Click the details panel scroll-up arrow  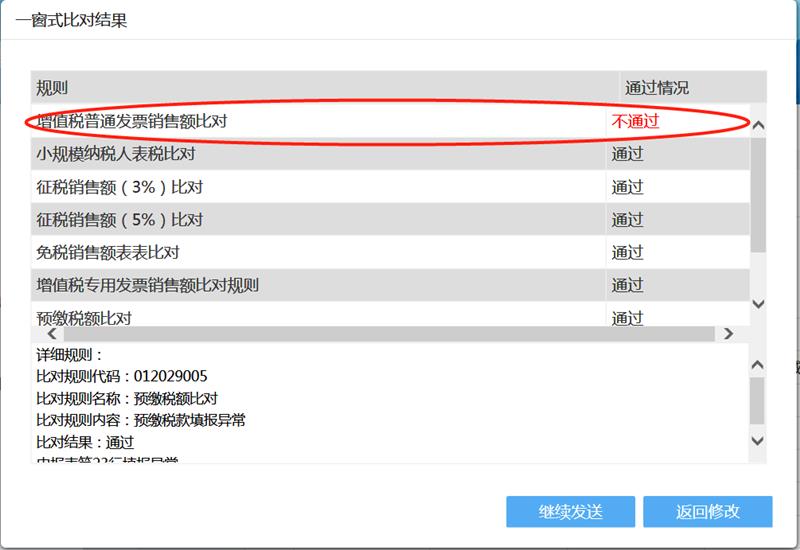[757, 365]
